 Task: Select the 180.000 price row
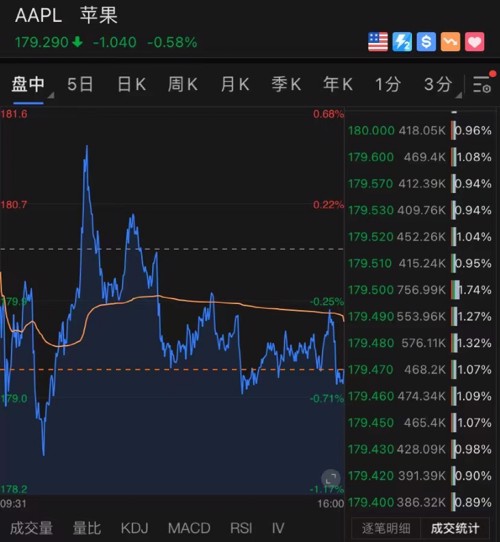click(x=420, y=131)
